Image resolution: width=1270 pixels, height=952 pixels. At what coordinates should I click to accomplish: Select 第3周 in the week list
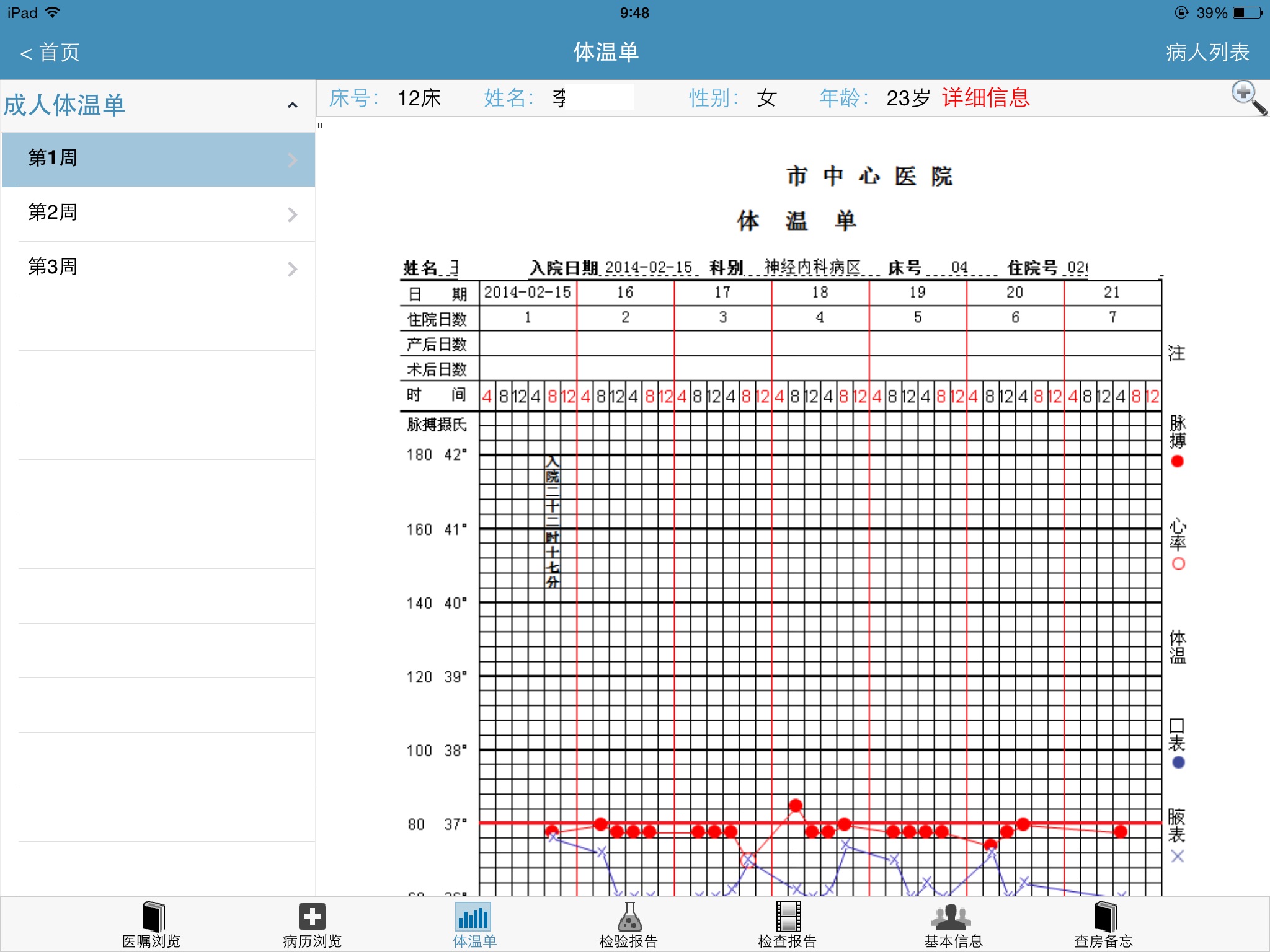click(159, 268)
